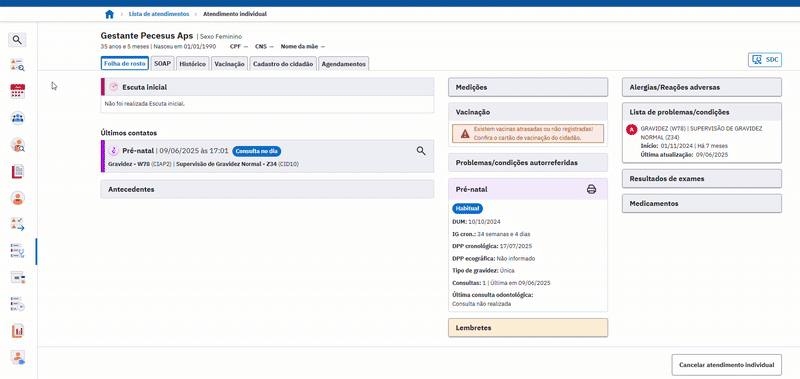The height and width of the screenshot is (379, 800).
Task: Click 'Última atualização: 09/06/2025' text
Action: click(x=684, y=155)
